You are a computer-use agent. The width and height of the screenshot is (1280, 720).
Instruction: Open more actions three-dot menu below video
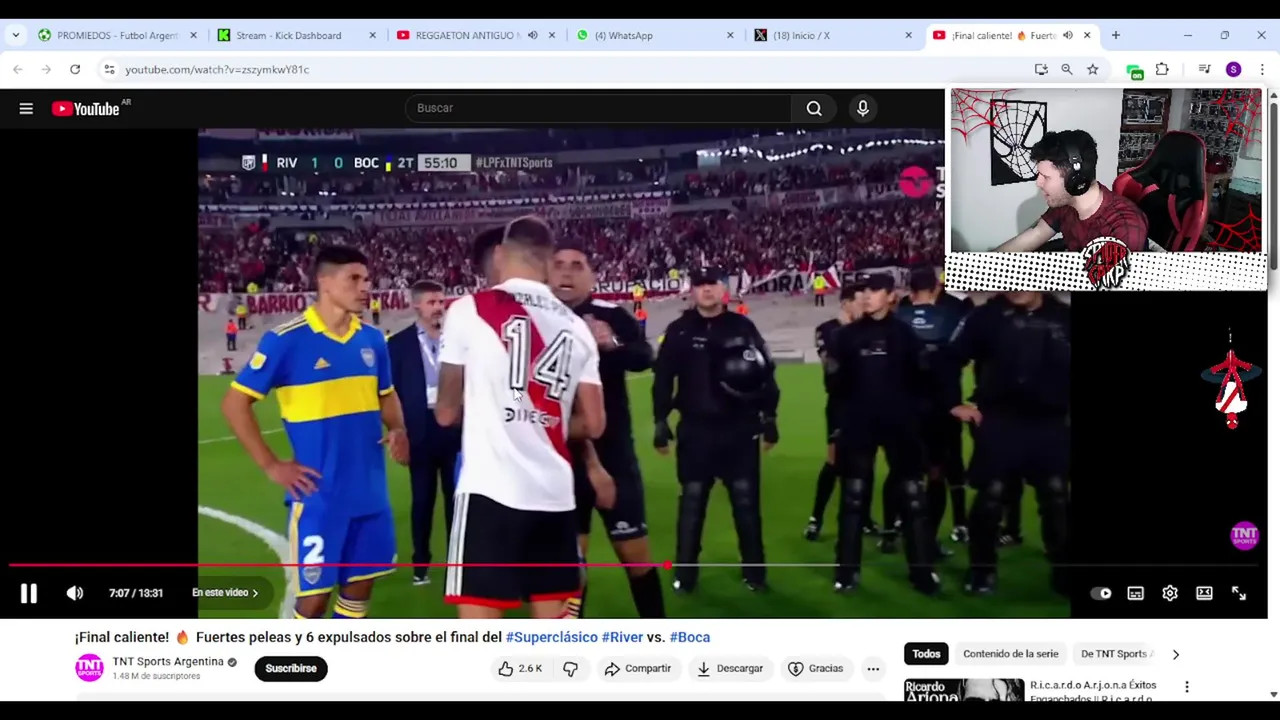[873, 668]
